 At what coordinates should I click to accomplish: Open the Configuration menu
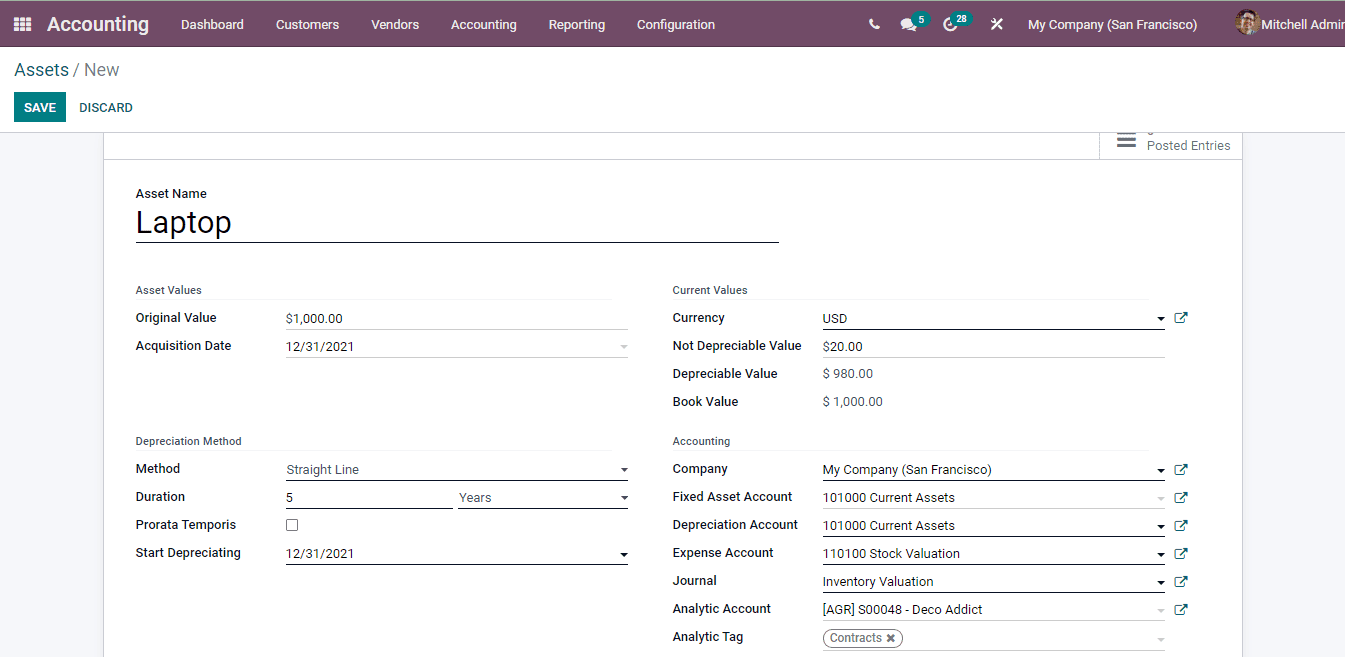(675, 24)
